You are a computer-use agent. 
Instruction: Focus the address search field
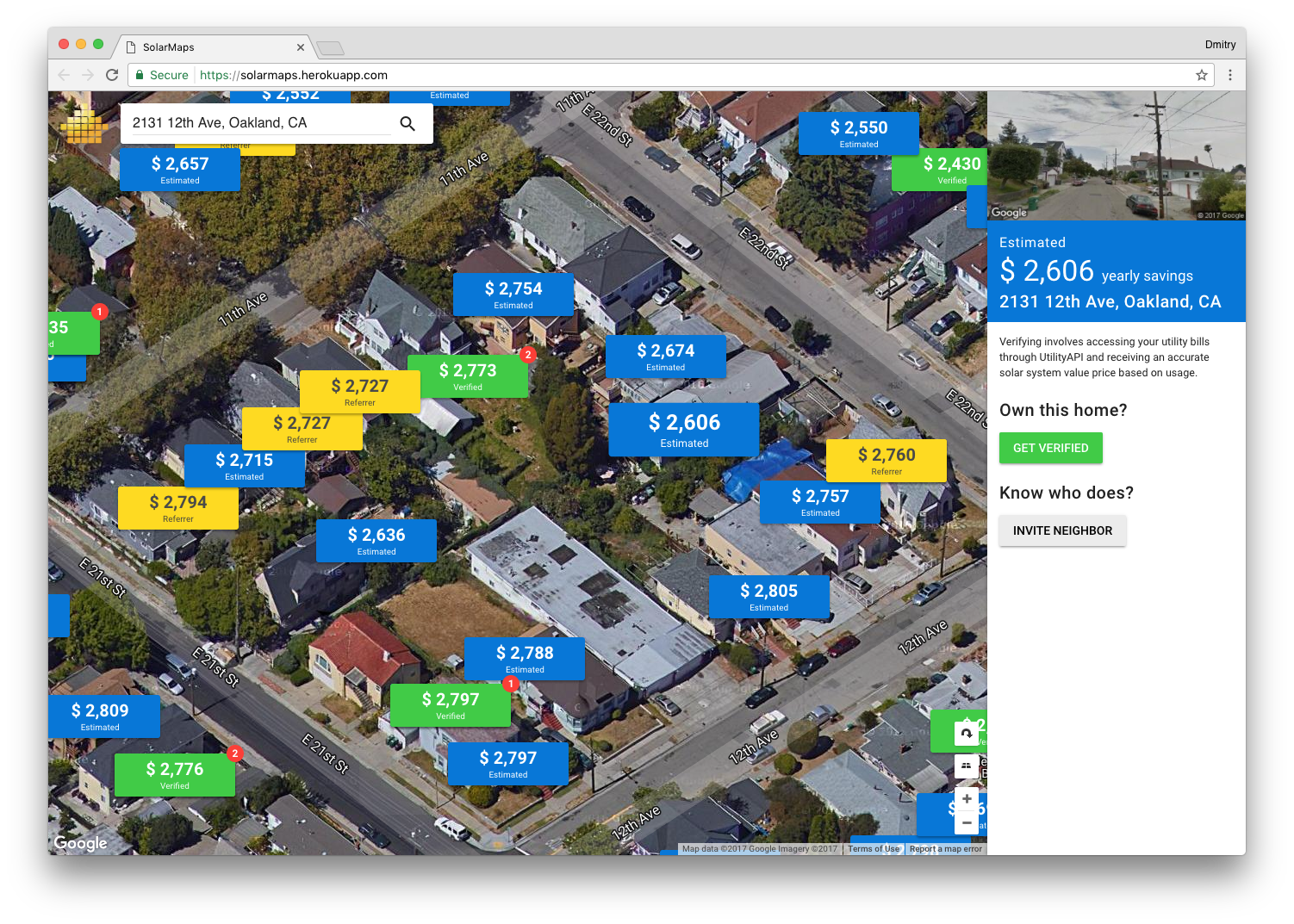[261, 123]
